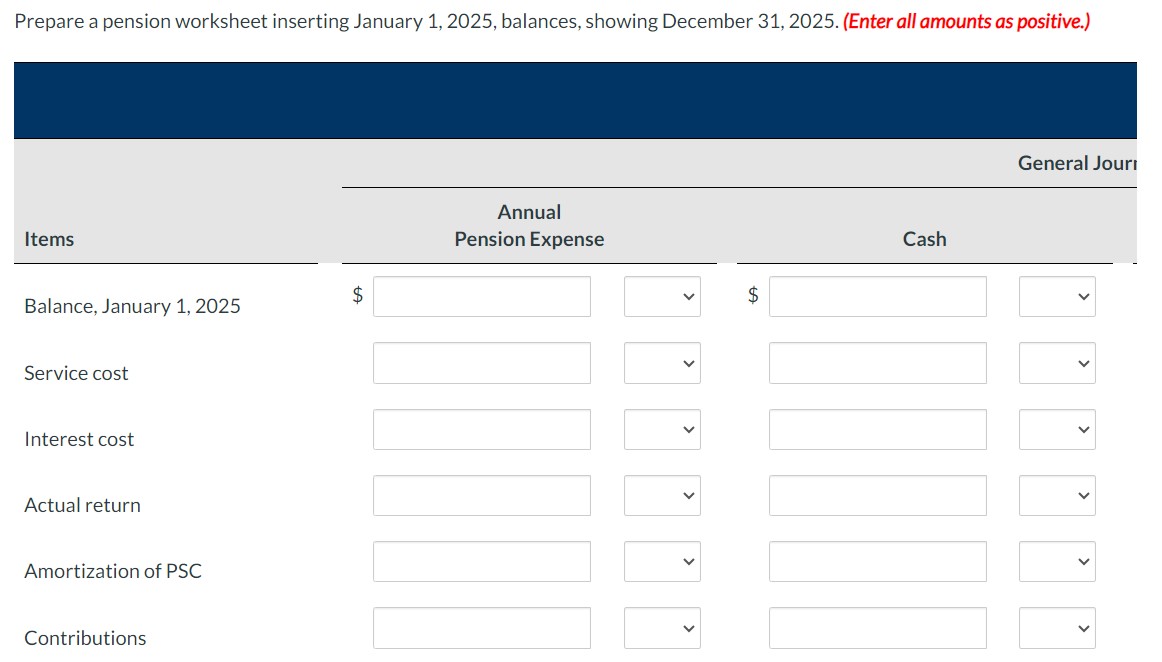This screenshot has width=1162, height=662.
Task: Open Cash dropdown for Interest cost row
Action: (1056, 429)
